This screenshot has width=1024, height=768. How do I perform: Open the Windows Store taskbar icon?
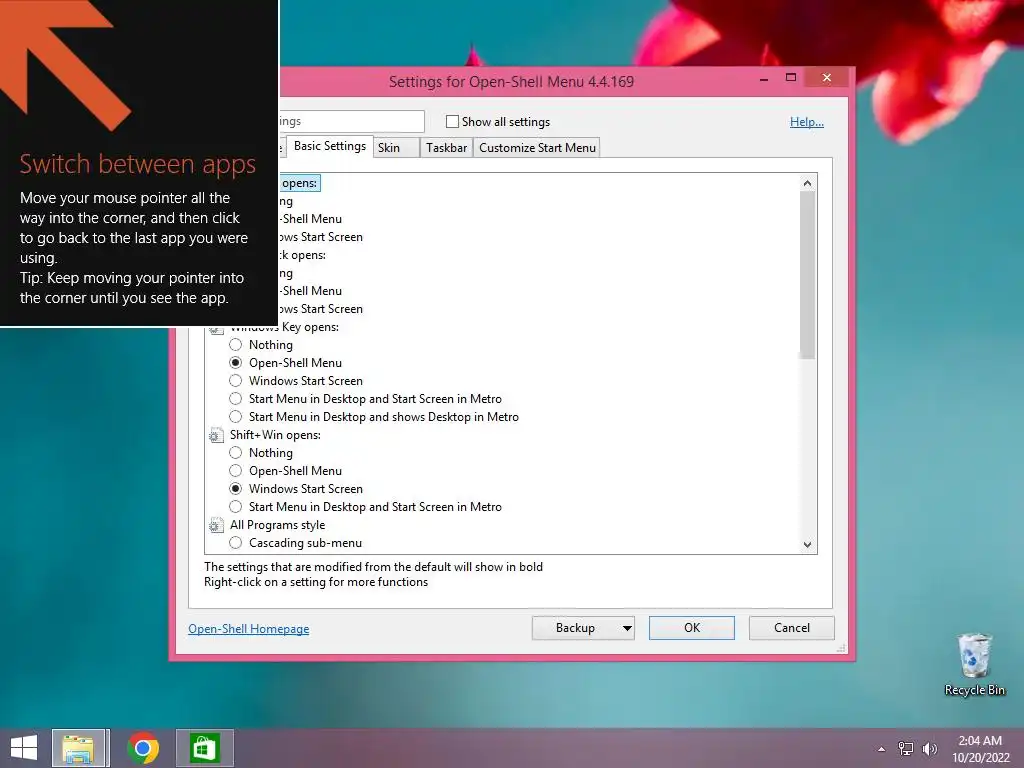point(204,748)
